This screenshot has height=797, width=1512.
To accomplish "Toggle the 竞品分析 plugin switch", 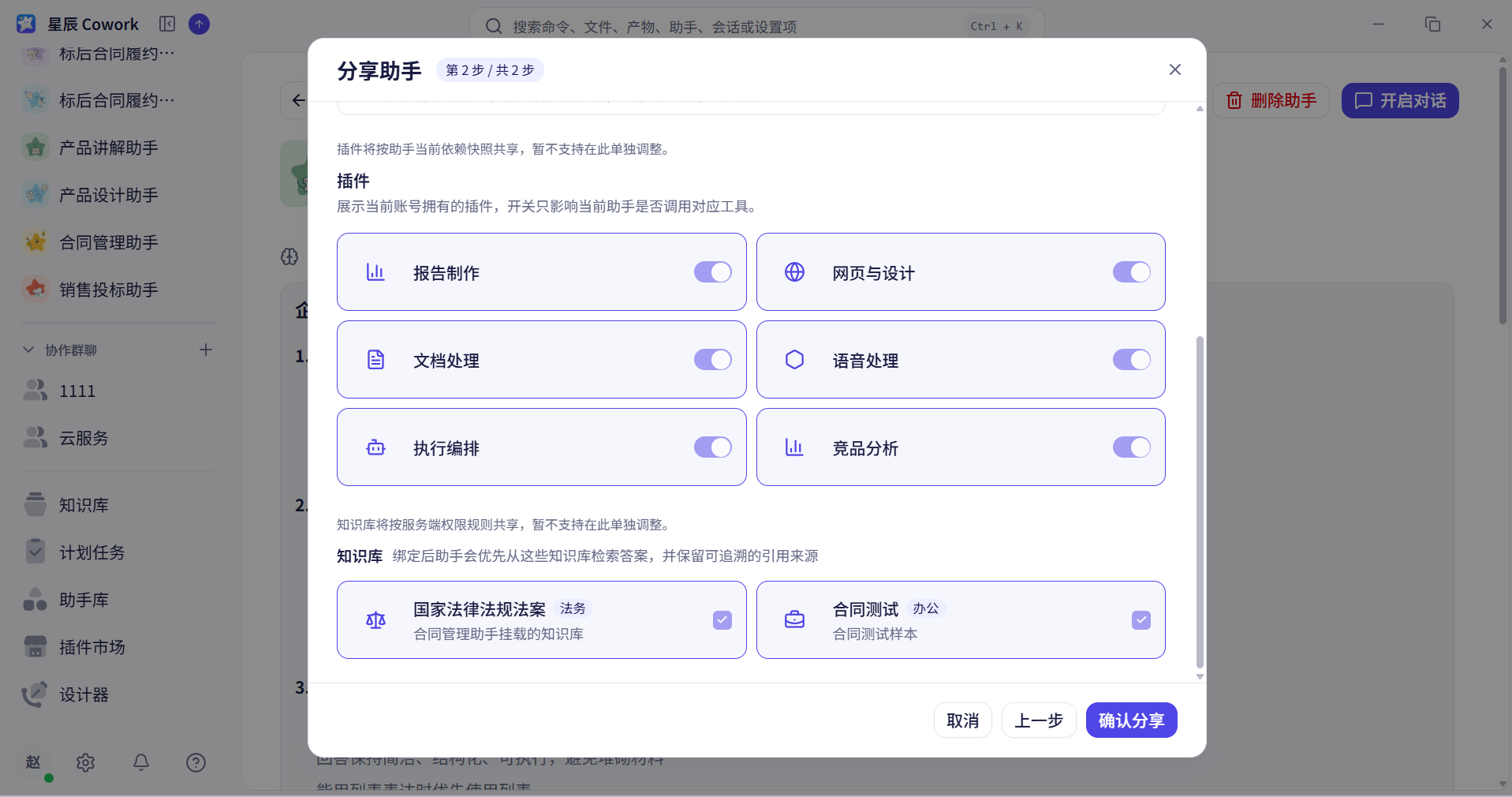I will 1131,447.
